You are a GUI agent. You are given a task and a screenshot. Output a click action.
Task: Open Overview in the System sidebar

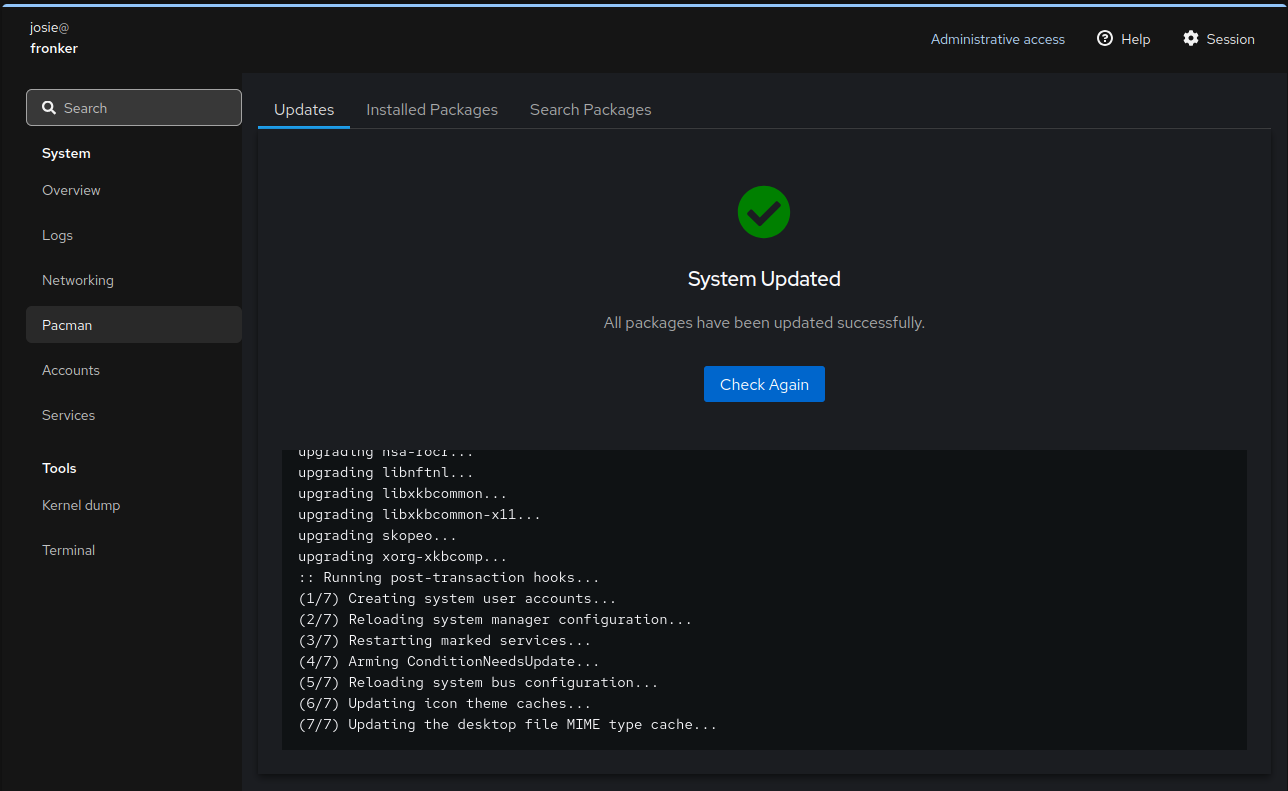click(x=71, y=190)
